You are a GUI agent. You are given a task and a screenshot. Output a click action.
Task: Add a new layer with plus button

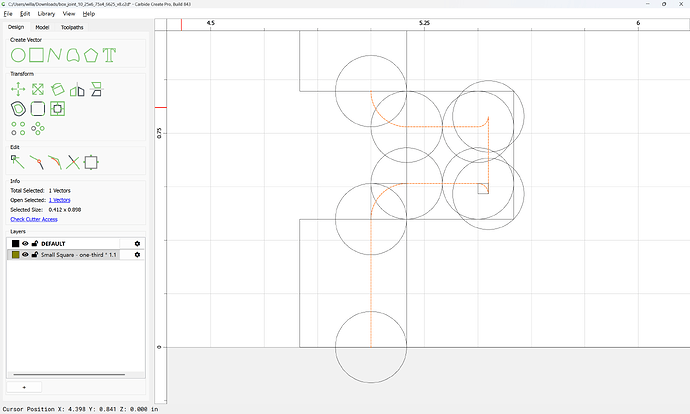coord(24,387)
